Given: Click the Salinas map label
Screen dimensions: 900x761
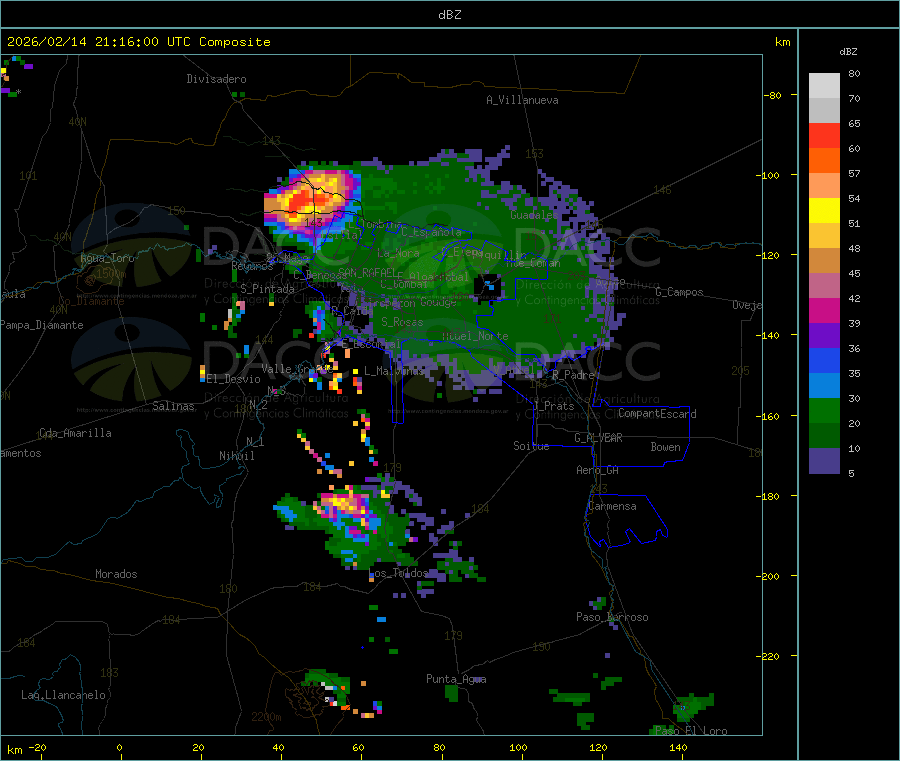Looking at the screenshot, I should point(173,406).
